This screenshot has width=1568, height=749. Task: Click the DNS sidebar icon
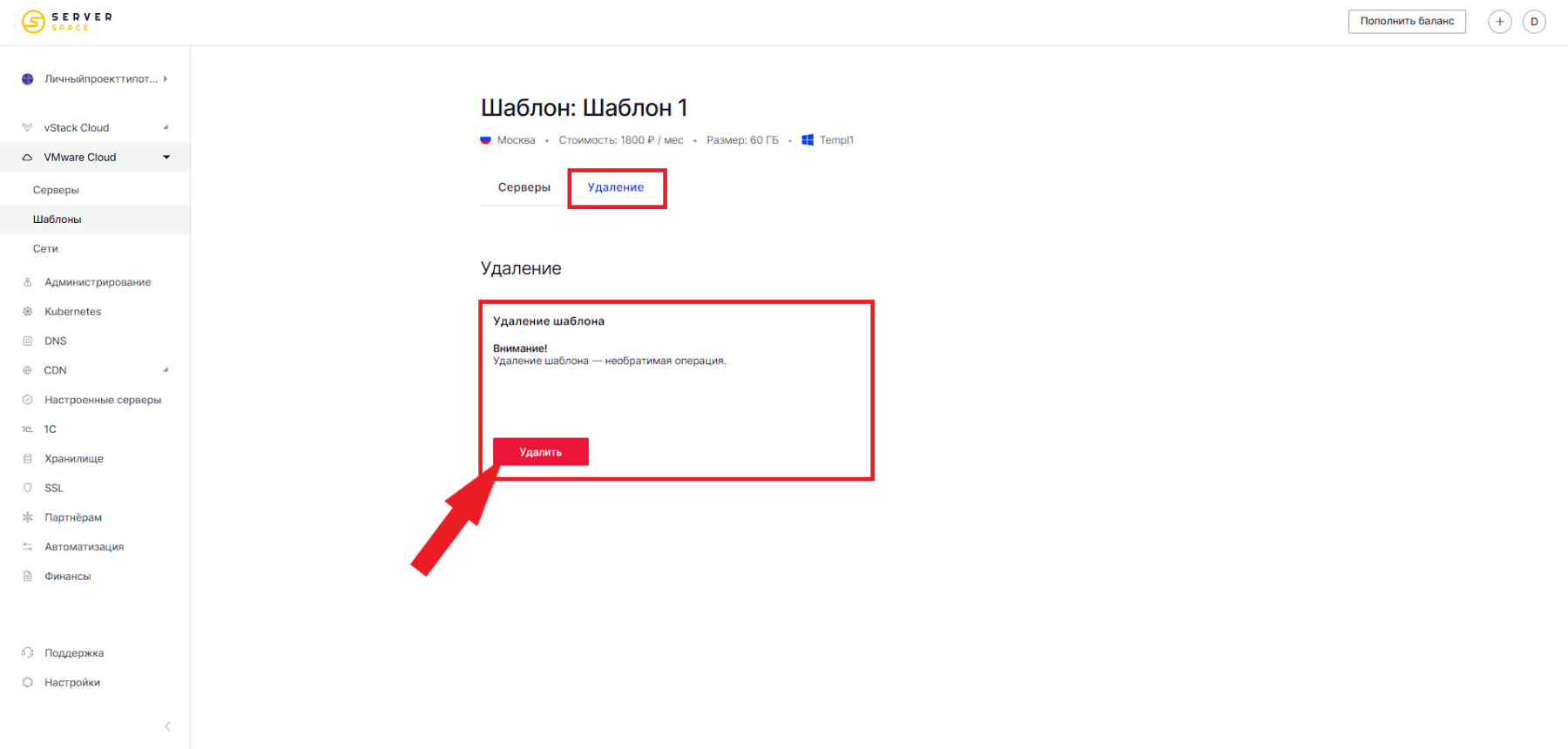27,341
